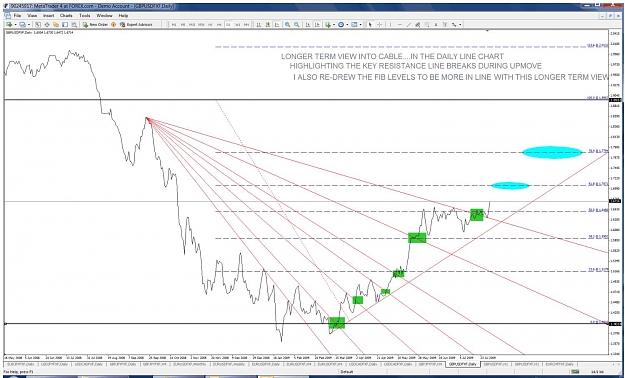Toggle the M15 timeframe button
Viewport: 625px width, 378px height.
point(192,24)
